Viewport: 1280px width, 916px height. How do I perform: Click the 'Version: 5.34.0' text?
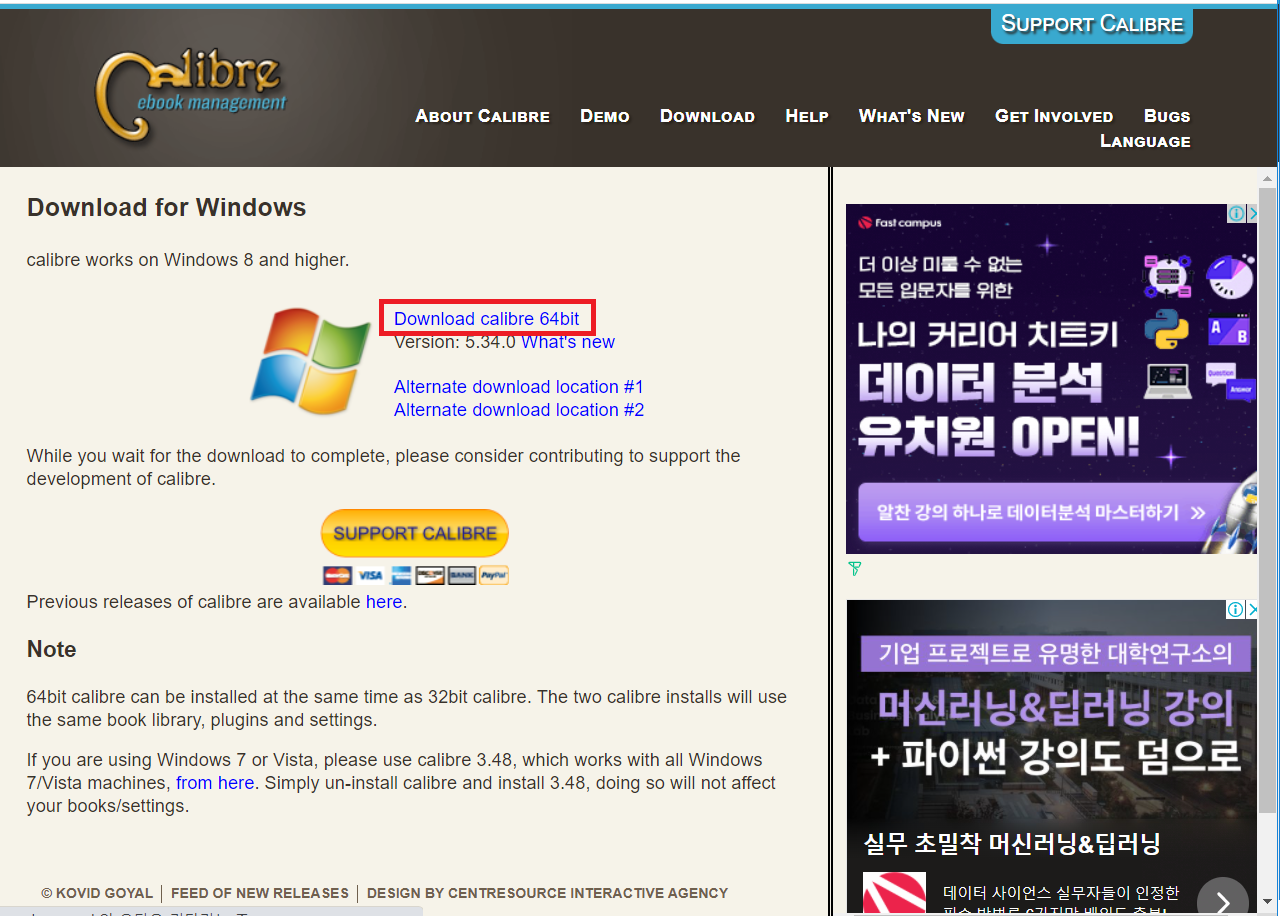pyautogui.click(x=455, y=342)
